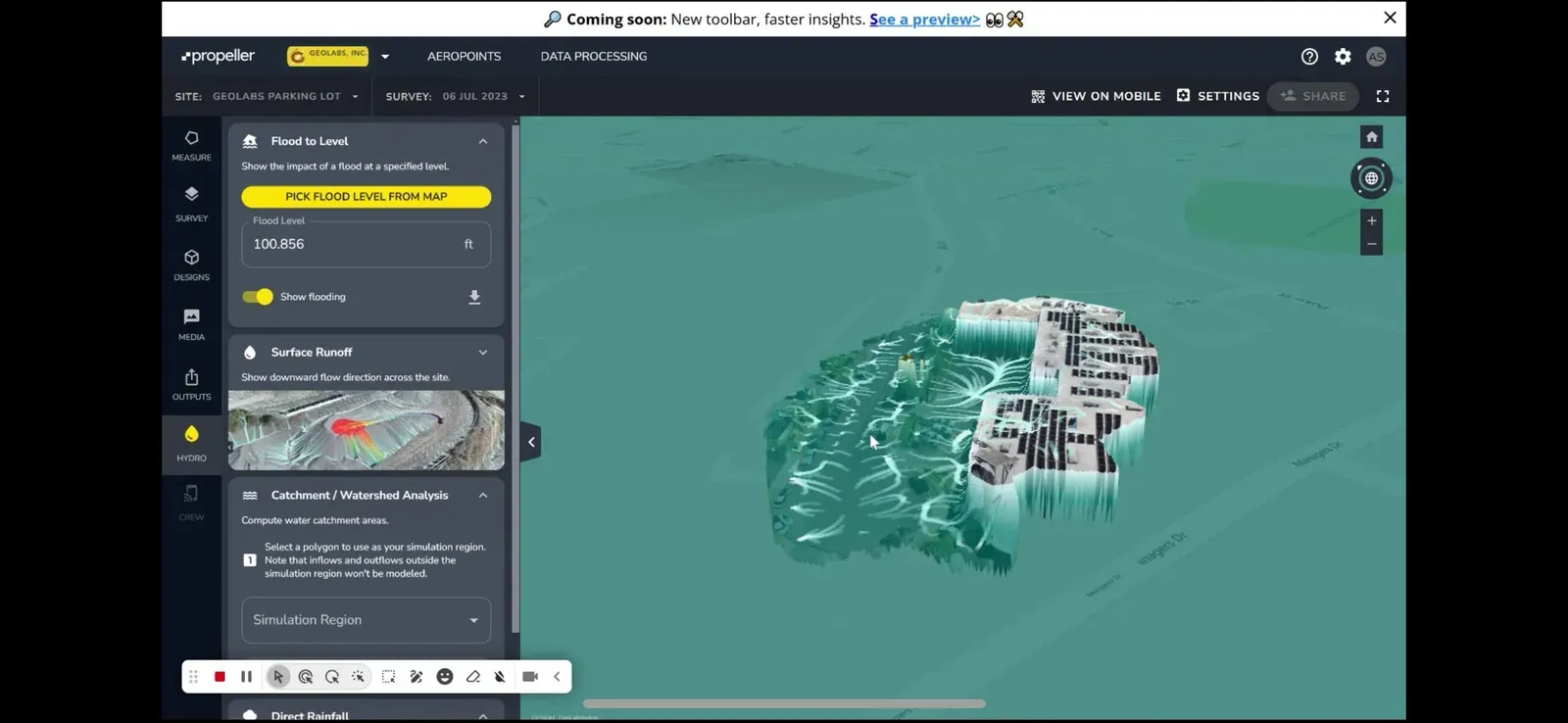Open the GeoLabs organization dropdown arrow

[385, 57]
